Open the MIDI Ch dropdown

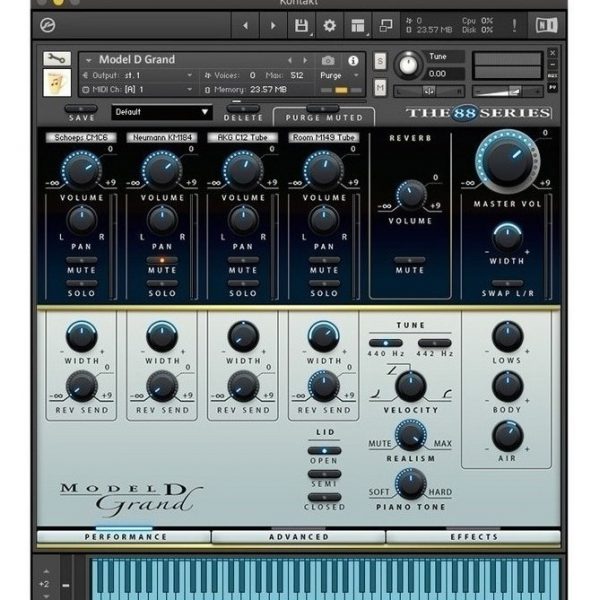[x=189, y=90]
